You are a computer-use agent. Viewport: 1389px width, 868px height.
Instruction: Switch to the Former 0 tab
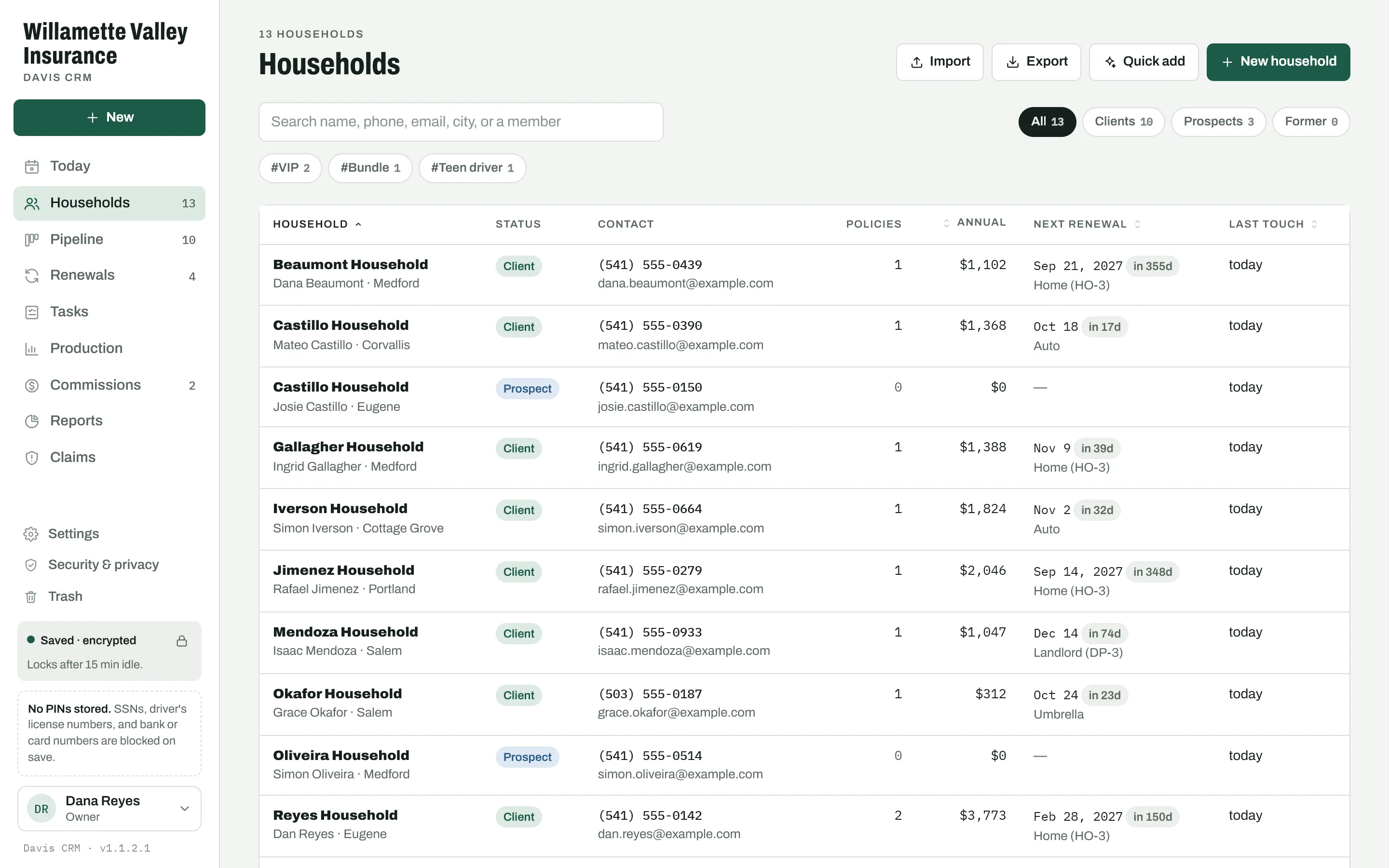click(x=1311, y=122)
